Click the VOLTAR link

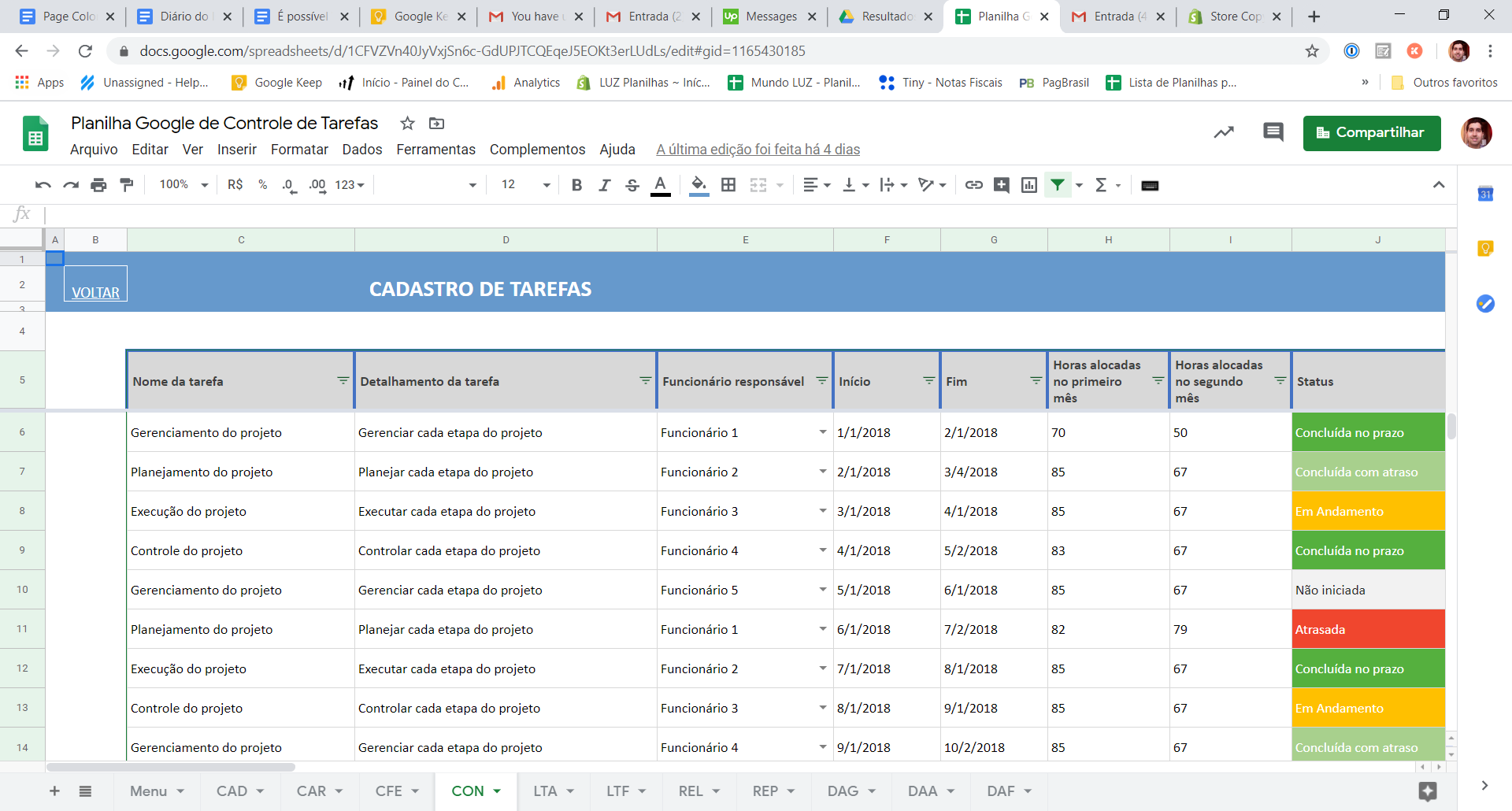coord(94,291)
